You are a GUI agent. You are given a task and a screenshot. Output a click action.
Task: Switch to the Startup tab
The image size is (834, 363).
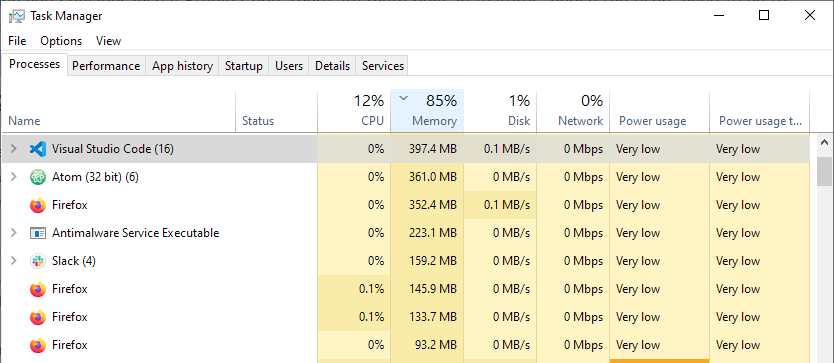pos(244,66)
